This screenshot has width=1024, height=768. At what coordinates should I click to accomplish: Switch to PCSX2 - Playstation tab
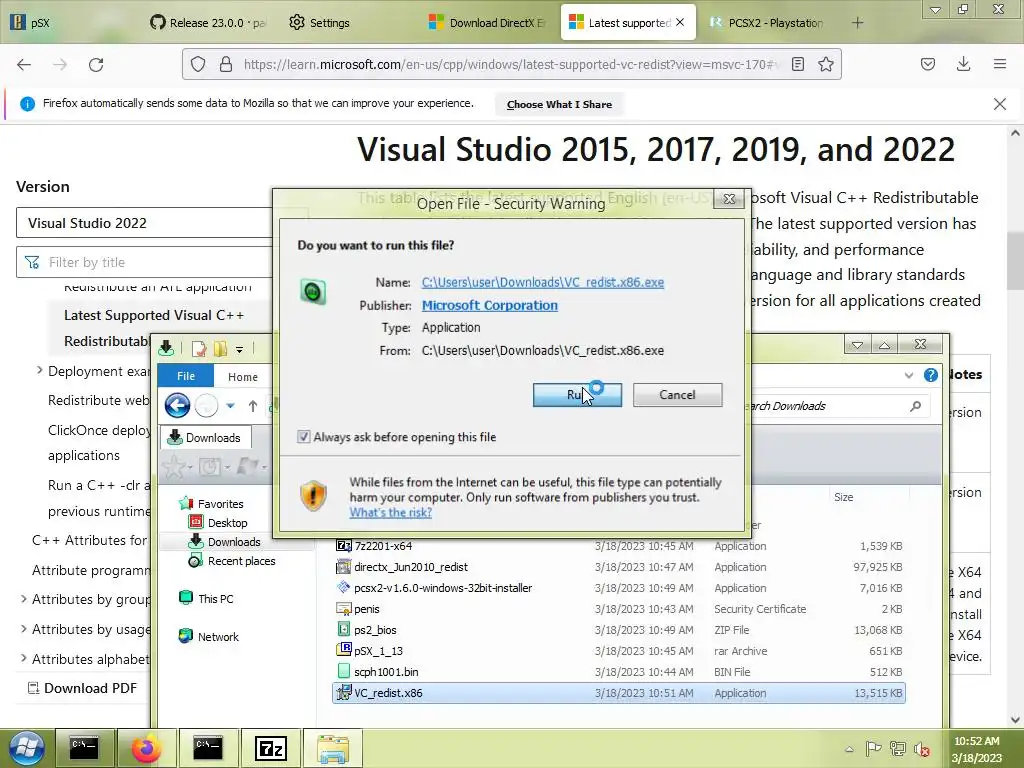pyautogui.click(x=767, y=23)
